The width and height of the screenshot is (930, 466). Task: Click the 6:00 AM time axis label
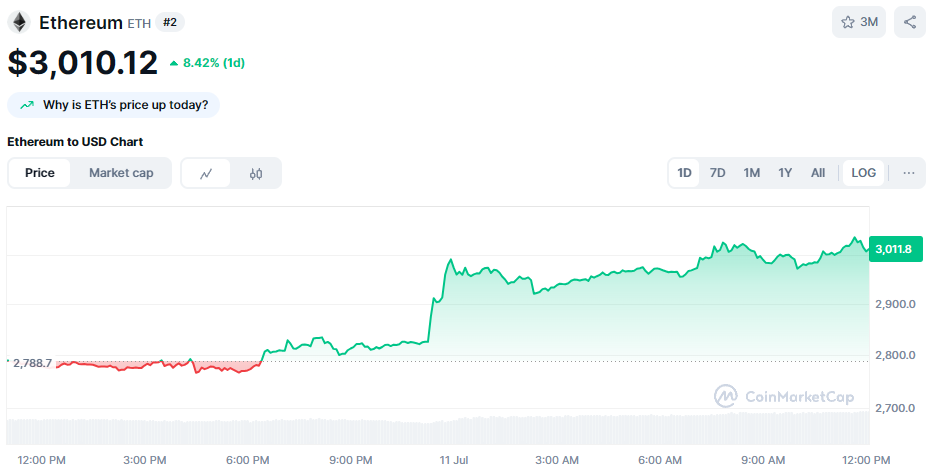[660, 460]
